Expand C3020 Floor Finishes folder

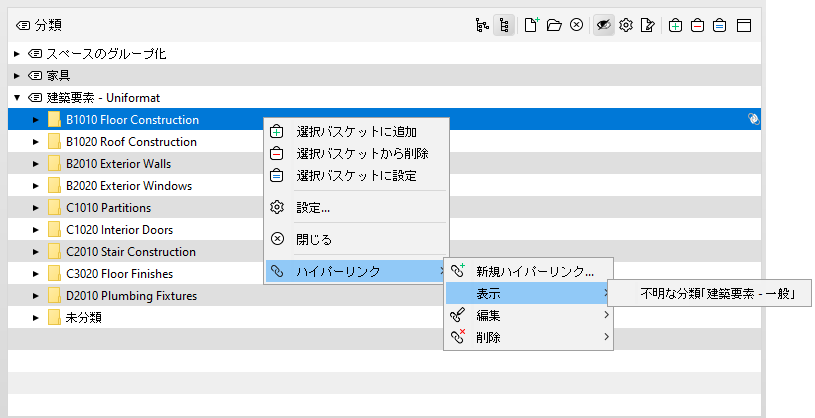pos(35,274)
